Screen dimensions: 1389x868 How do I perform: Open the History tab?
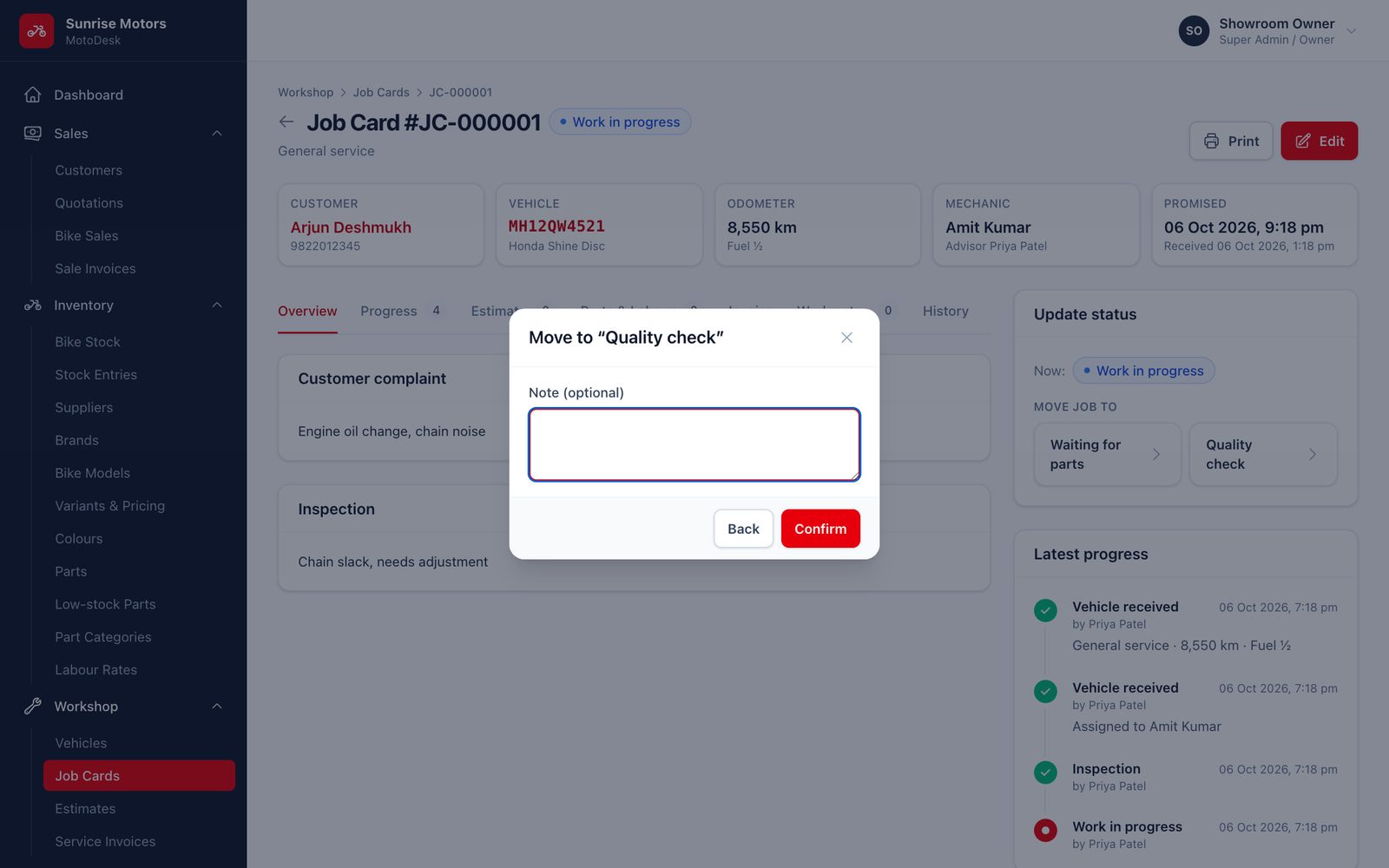coord(945,311)
